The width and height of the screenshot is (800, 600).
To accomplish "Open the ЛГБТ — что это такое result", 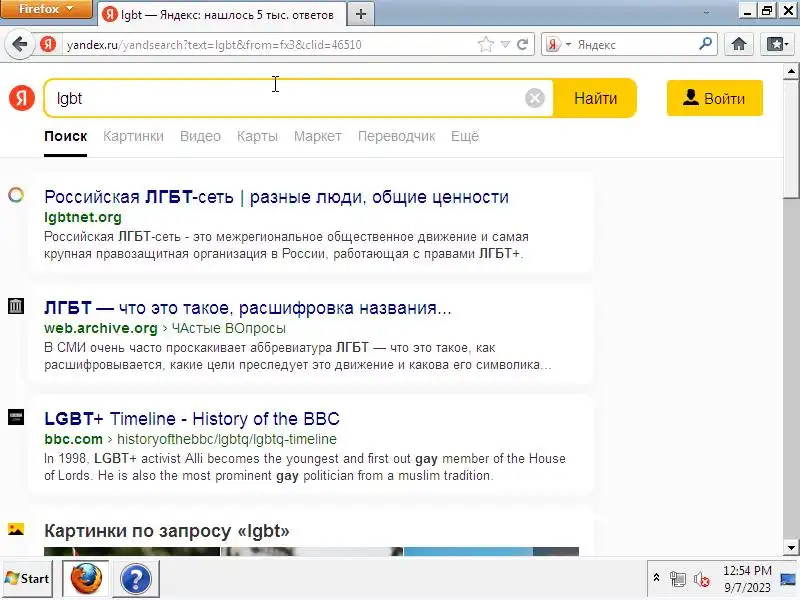I will tap(247, 308).
